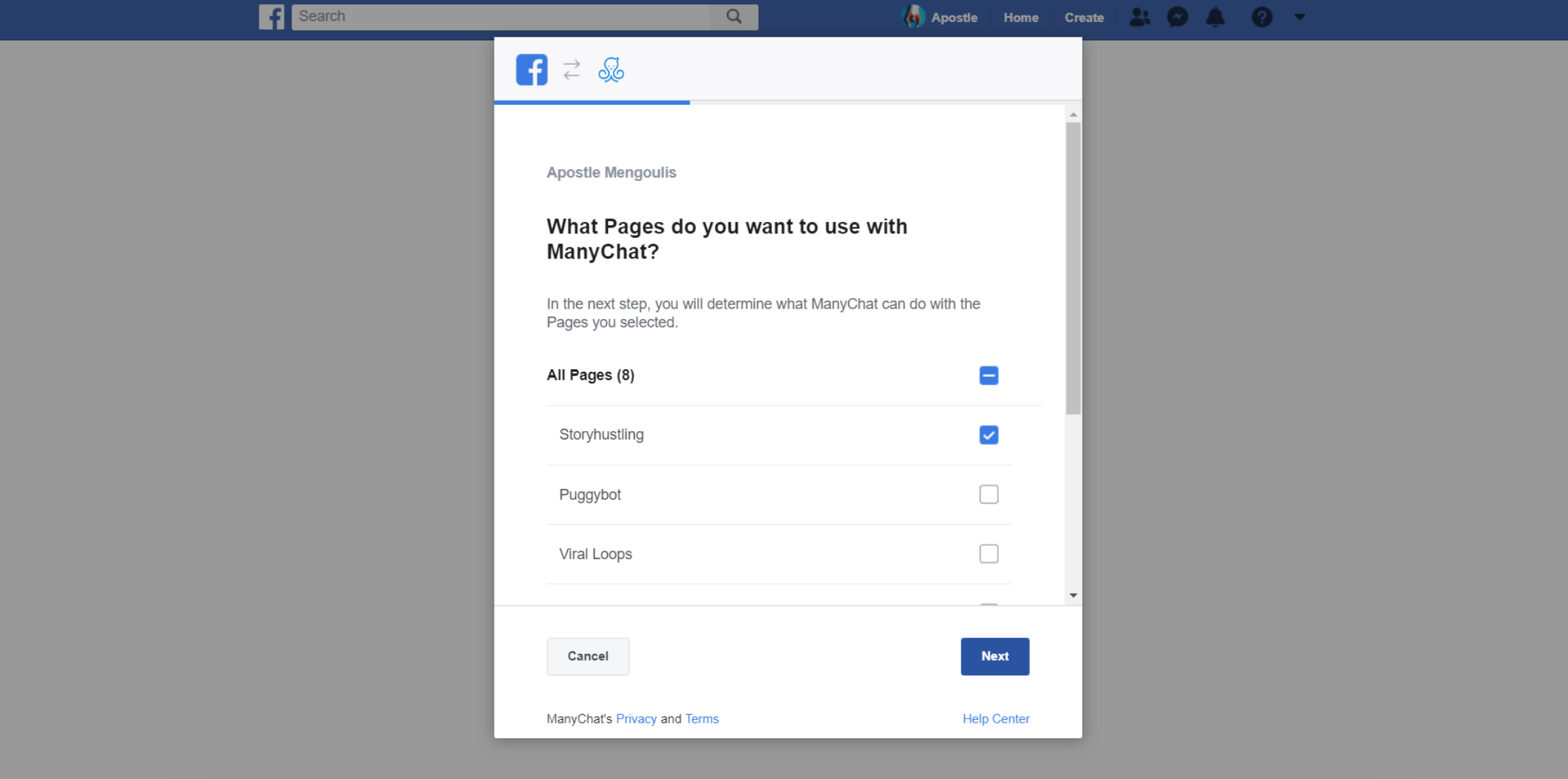Screen dimensions: 1568x779
Task: Toggle the All Pages (8) checkbox
Action: pyautogui.click(x=989, y=375)
